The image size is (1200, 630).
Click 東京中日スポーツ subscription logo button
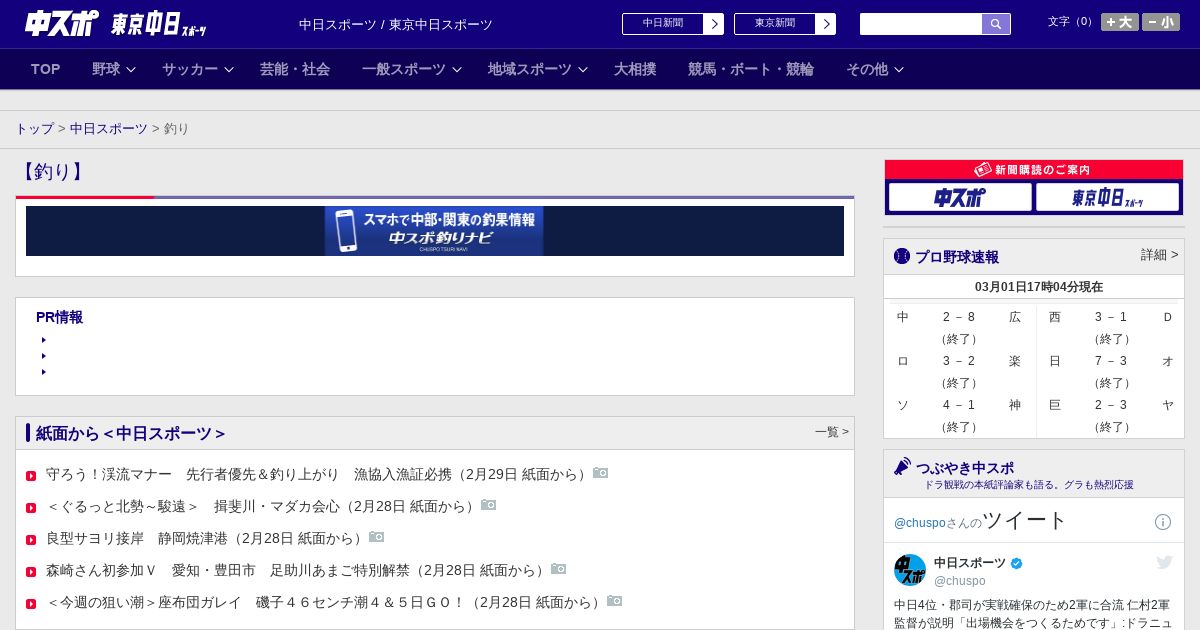[1108, 197]
